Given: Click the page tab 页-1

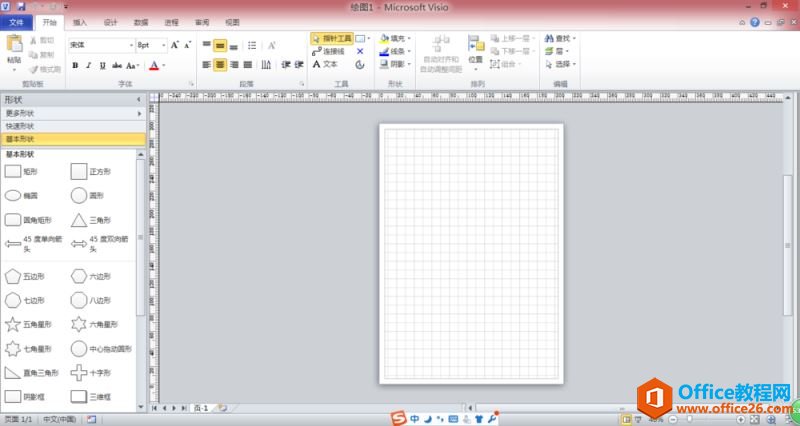Looking at the screenshot, I should 201,408.
